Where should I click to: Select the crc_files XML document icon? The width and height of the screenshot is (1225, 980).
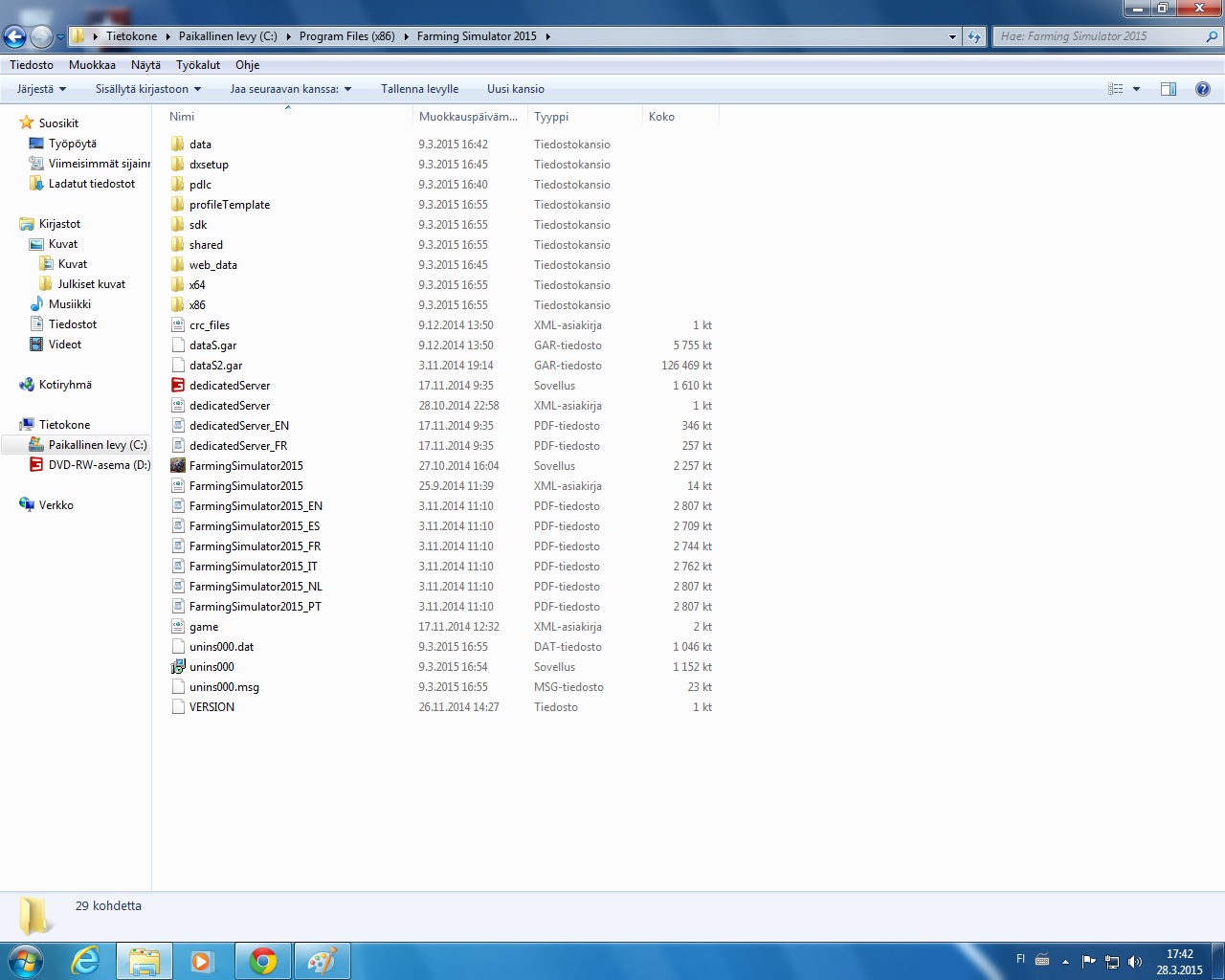pos(177,325)
